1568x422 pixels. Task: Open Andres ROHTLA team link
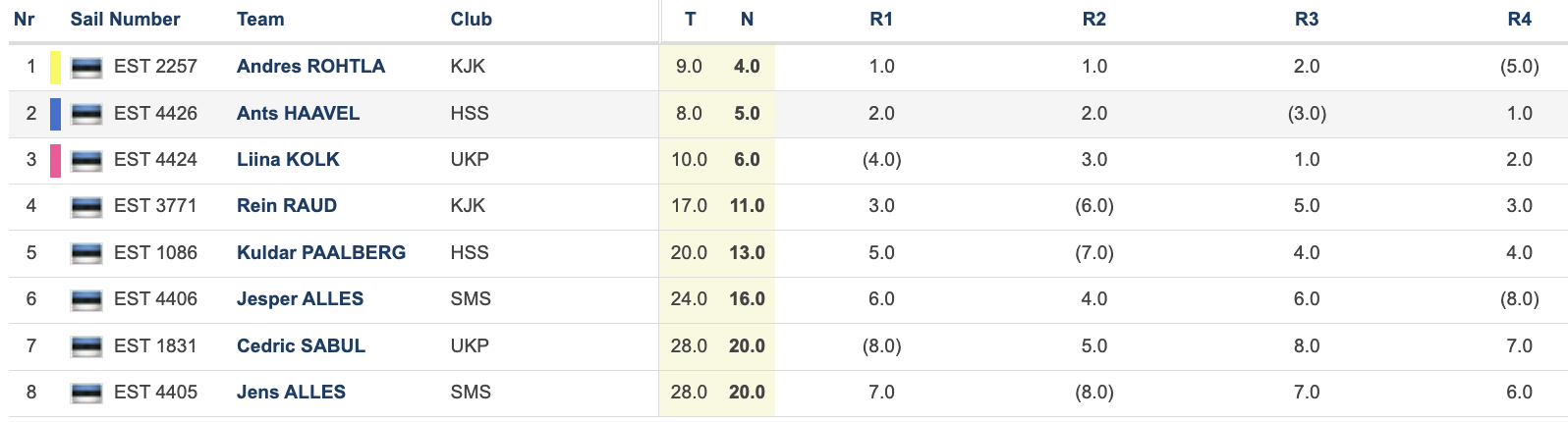pos(310,67)
